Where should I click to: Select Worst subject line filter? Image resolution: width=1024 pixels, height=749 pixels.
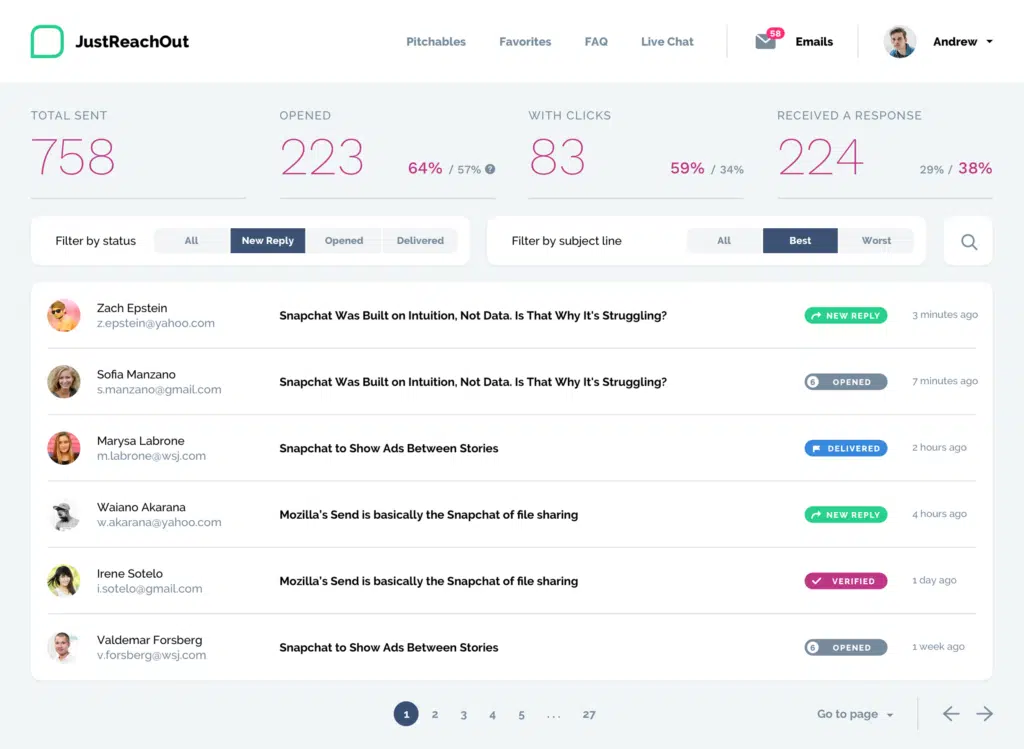pos(876,241)
